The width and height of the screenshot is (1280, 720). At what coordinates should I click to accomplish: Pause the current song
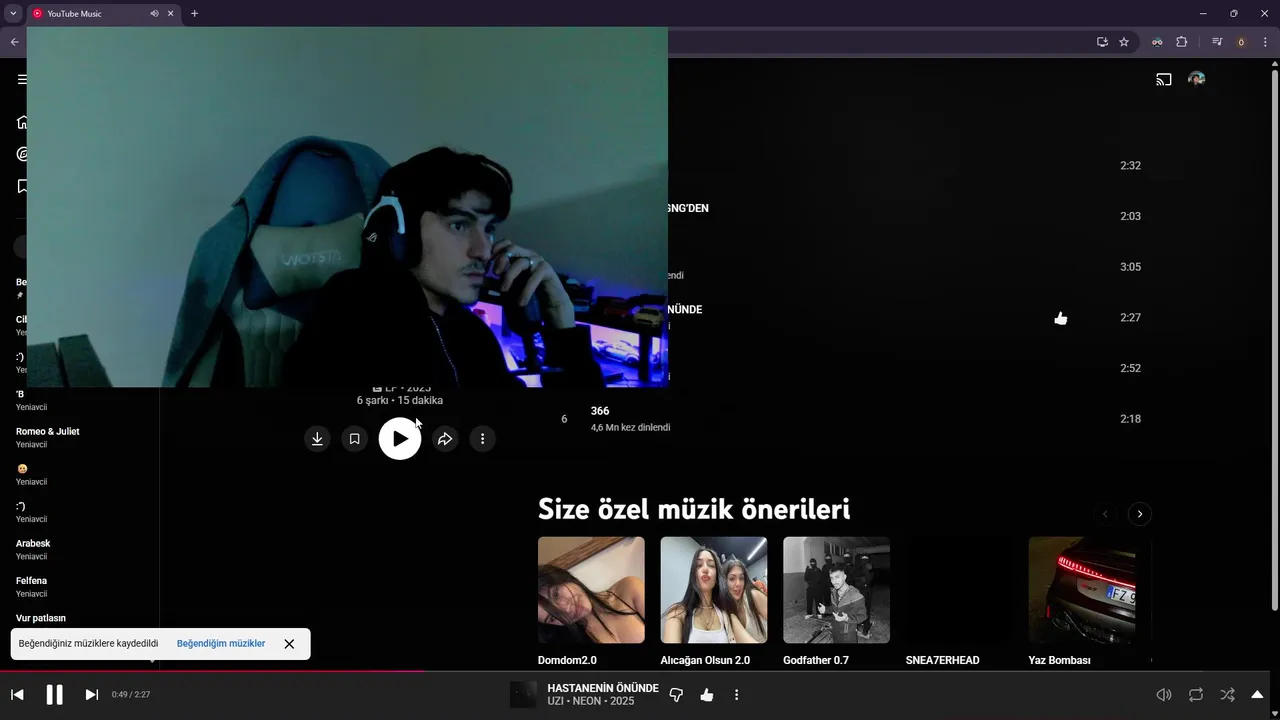pos(54,694)
